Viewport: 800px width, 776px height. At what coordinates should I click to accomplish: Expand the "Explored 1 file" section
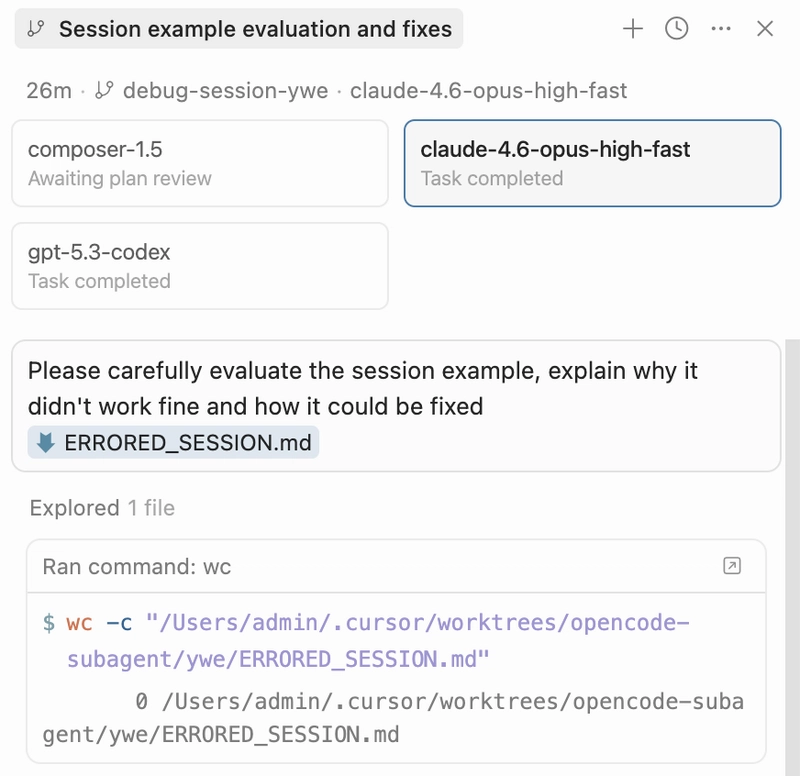tap(102, 508)
